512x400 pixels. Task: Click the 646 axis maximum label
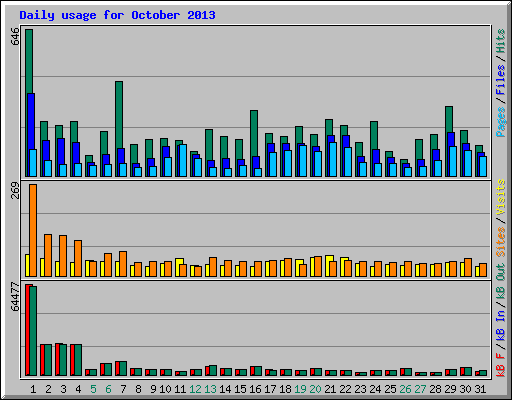[15, 37]
